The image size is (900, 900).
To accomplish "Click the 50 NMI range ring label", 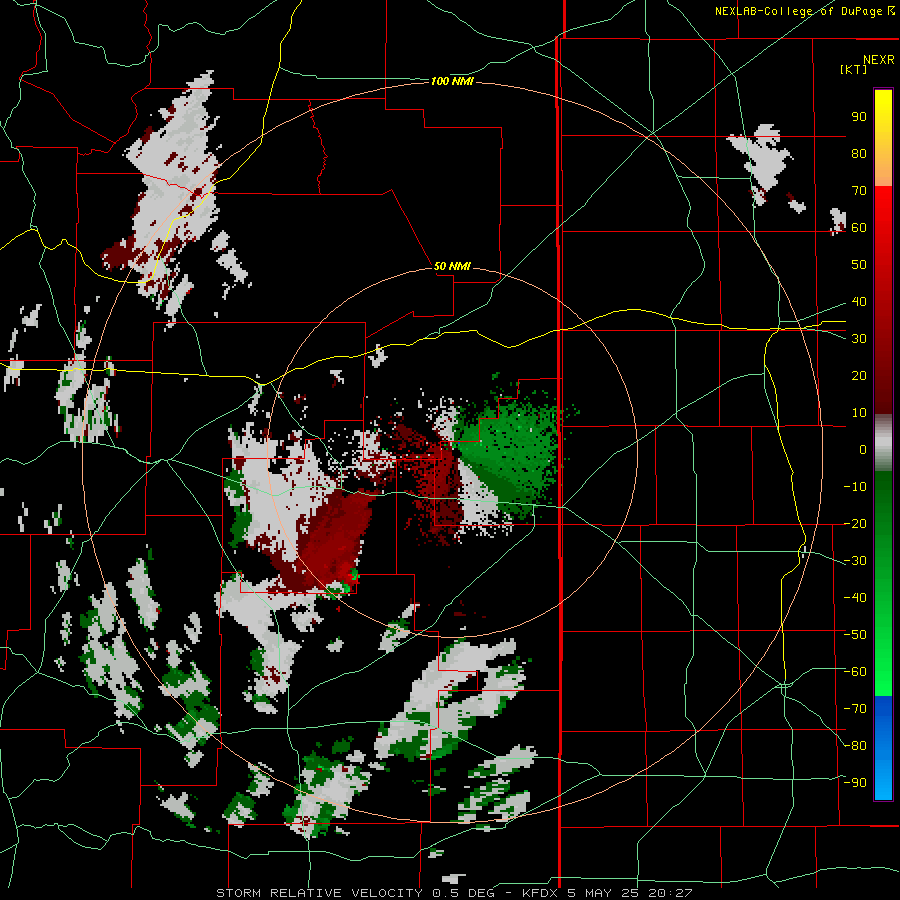I will (452, 266).
